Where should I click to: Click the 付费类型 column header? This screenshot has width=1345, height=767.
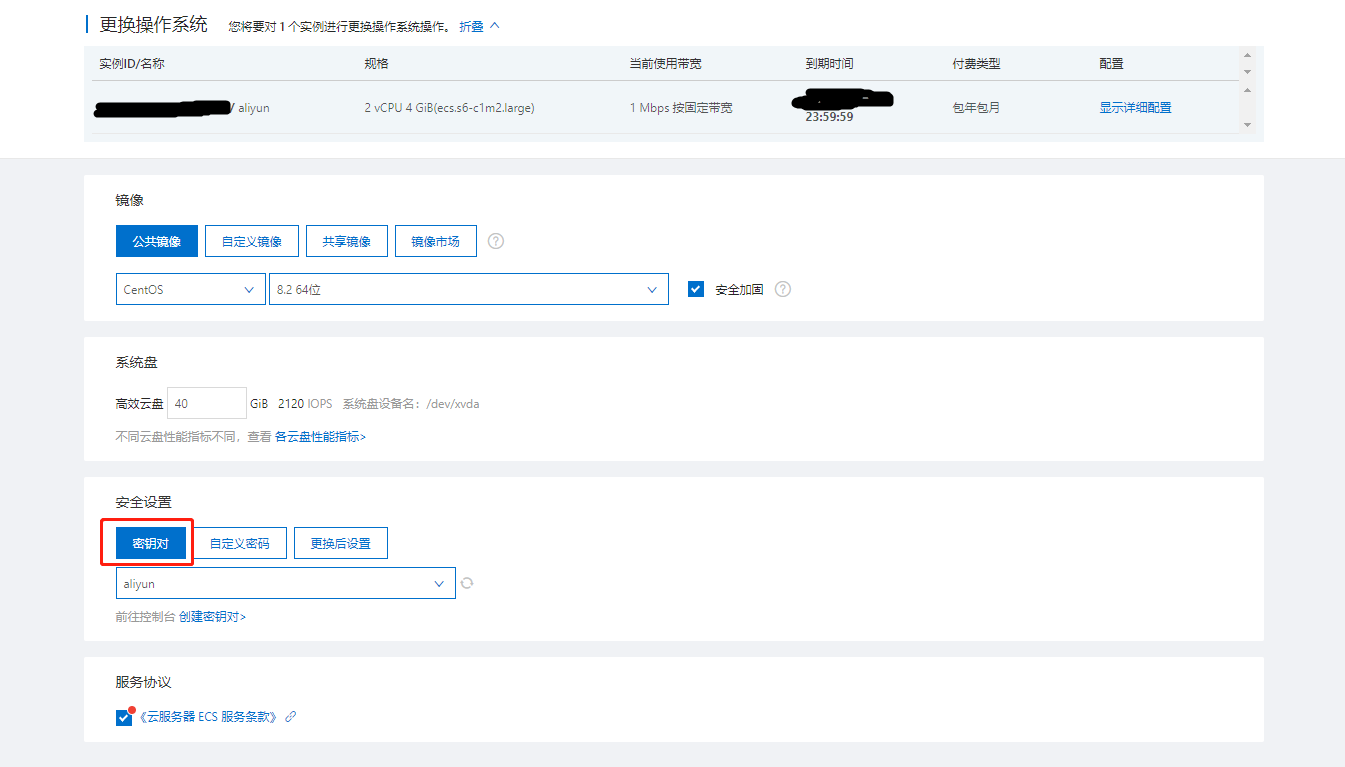(x=976, y=63)
